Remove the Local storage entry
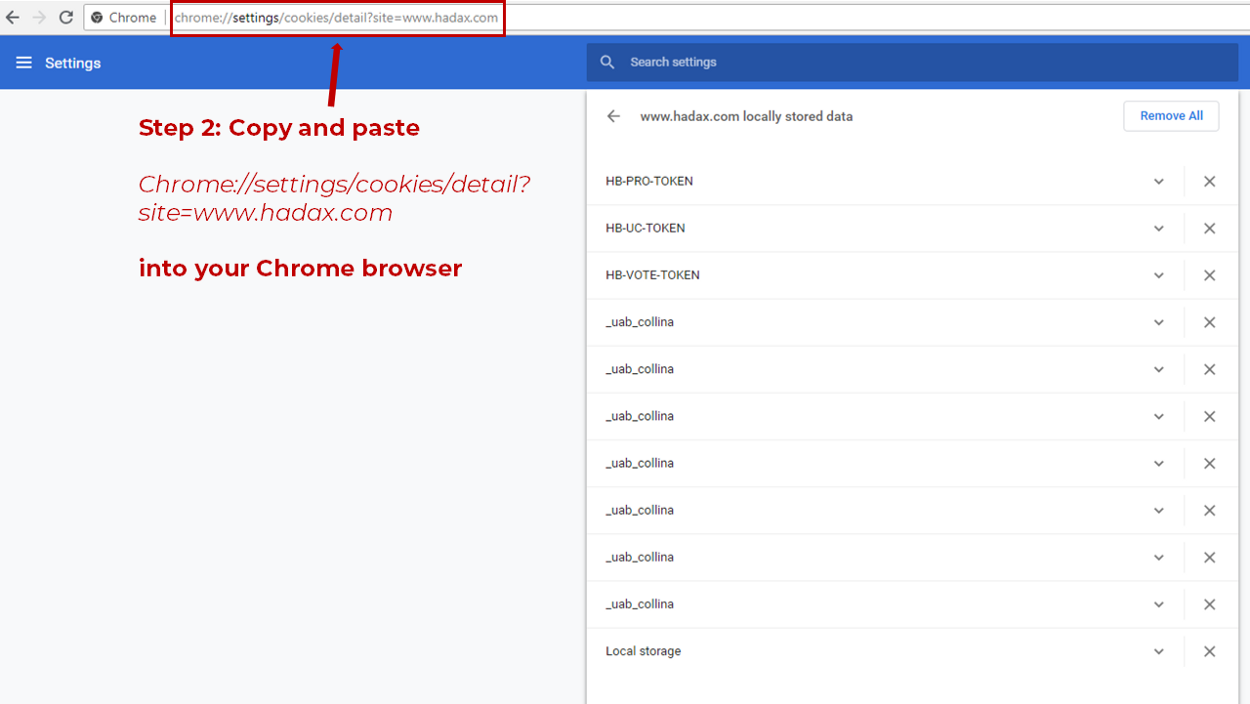 pyautogui.click(x=1209, y=652)
